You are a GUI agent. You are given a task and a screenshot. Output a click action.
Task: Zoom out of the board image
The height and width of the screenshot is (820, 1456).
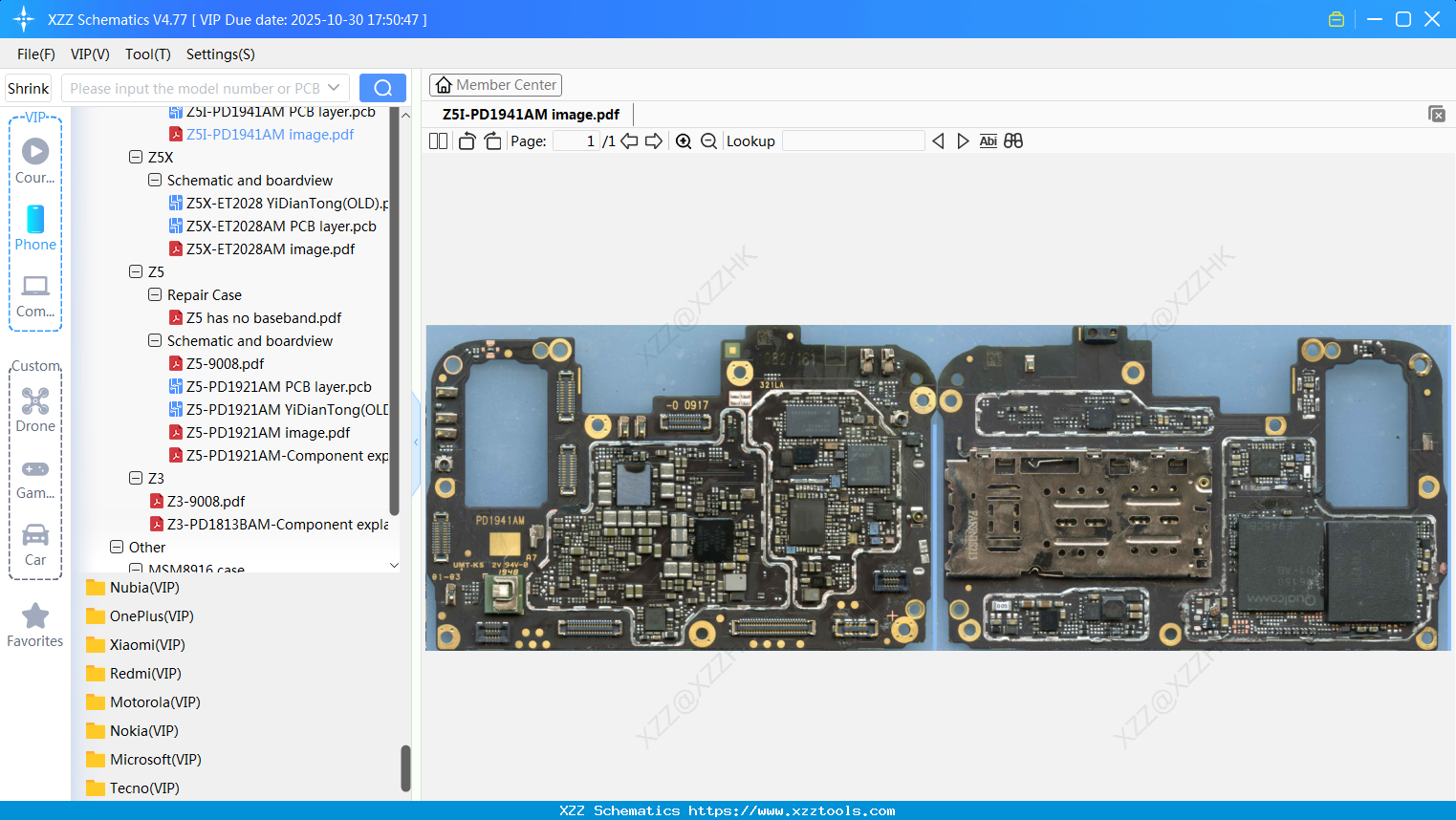[708, 141]
